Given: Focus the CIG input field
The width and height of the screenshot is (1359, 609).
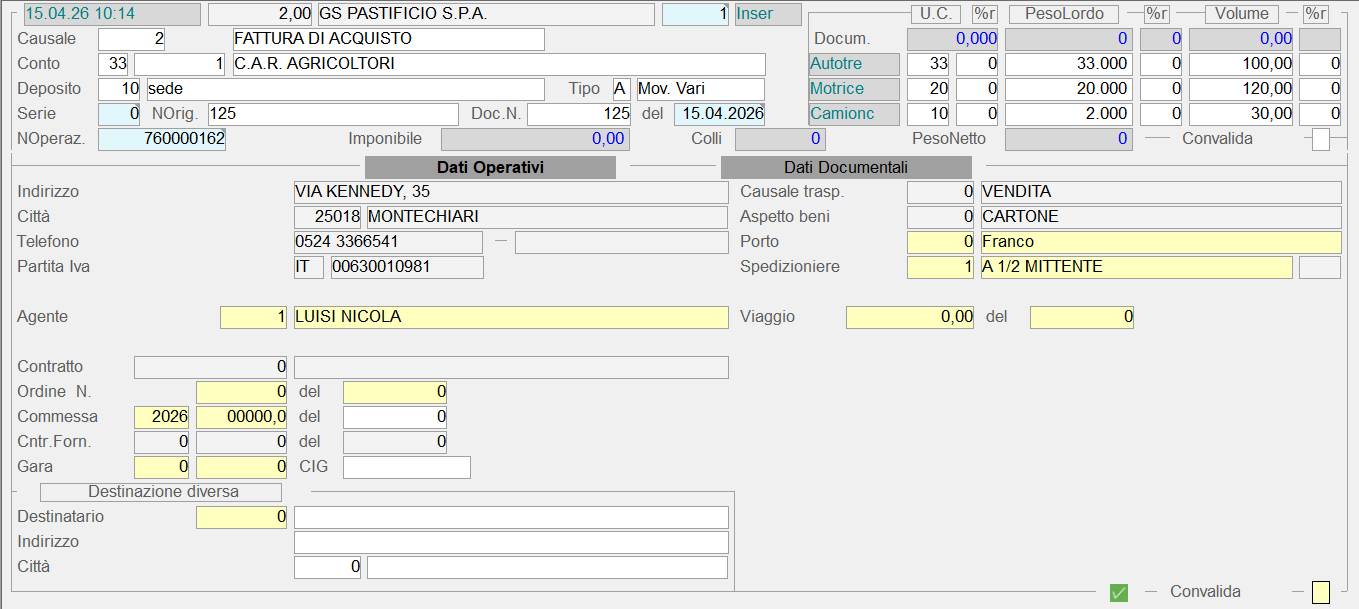Looking at the screenshot, I should click(406, 467).
